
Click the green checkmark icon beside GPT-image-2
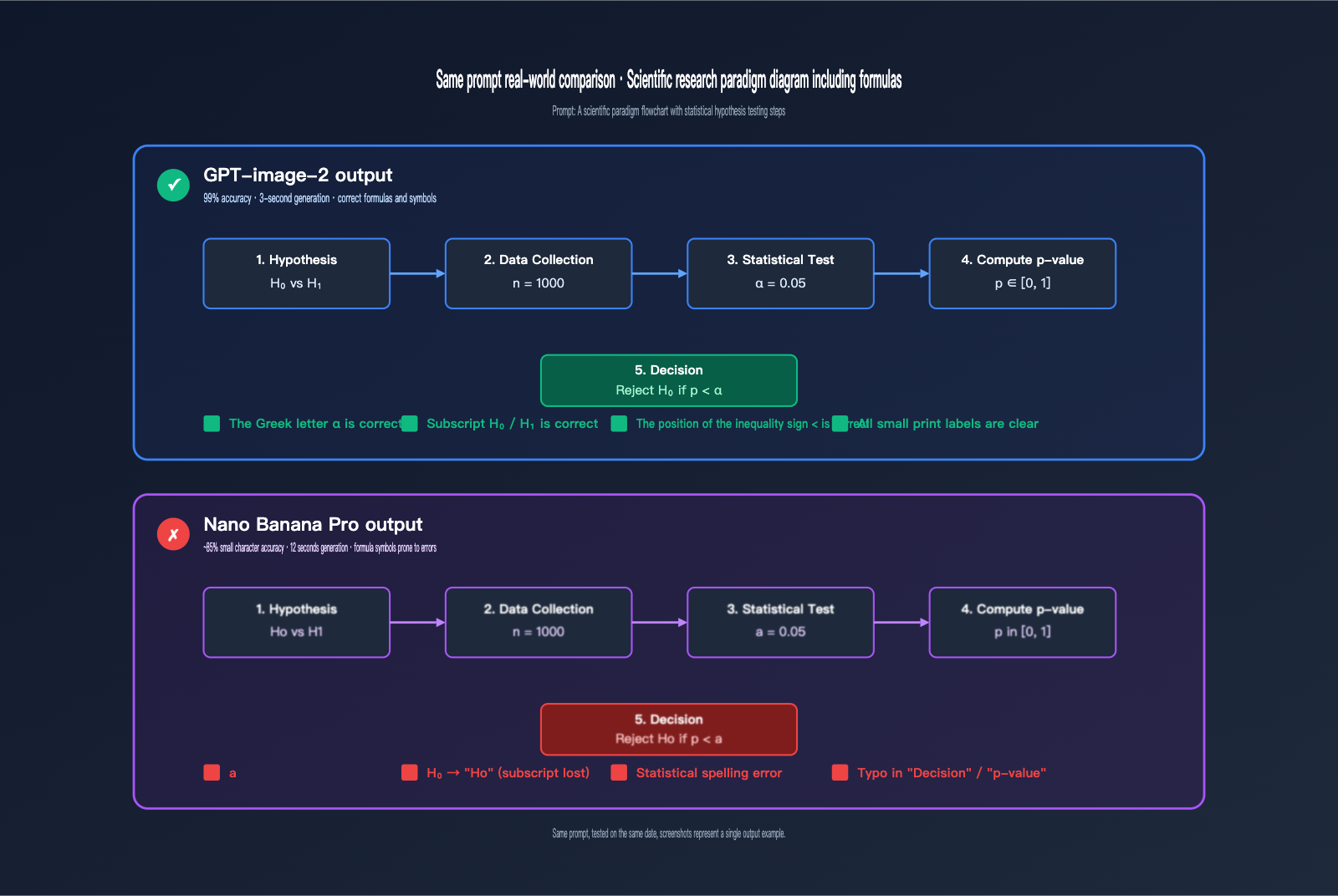pyautogui.click(x=173, y=185)
